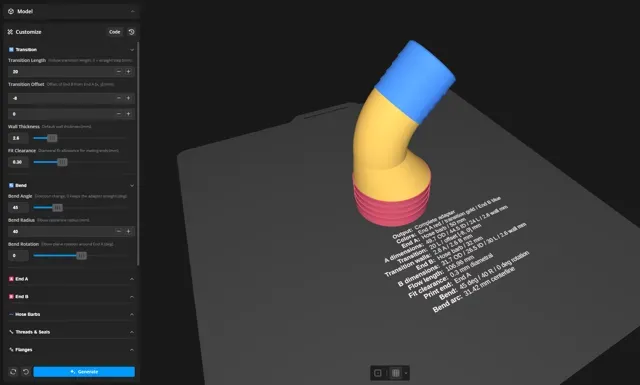The image size is (640, 385).
Task: Click the Threads & Seals section icon
Action: pyautogui.click(x=11, y=332)
